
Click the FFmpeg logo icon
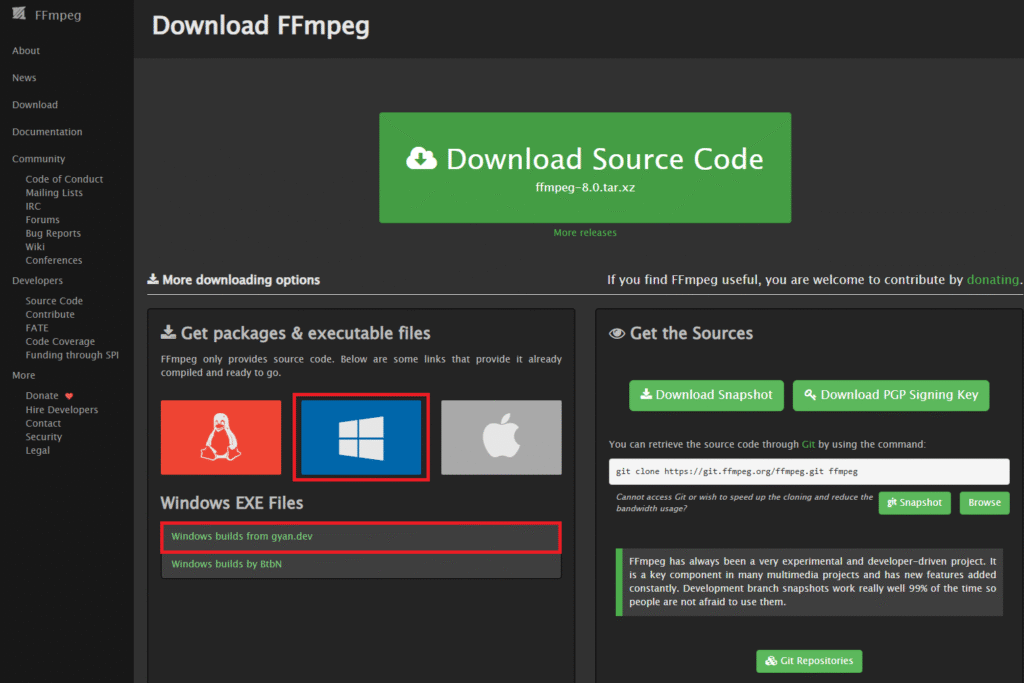point(19,14)
